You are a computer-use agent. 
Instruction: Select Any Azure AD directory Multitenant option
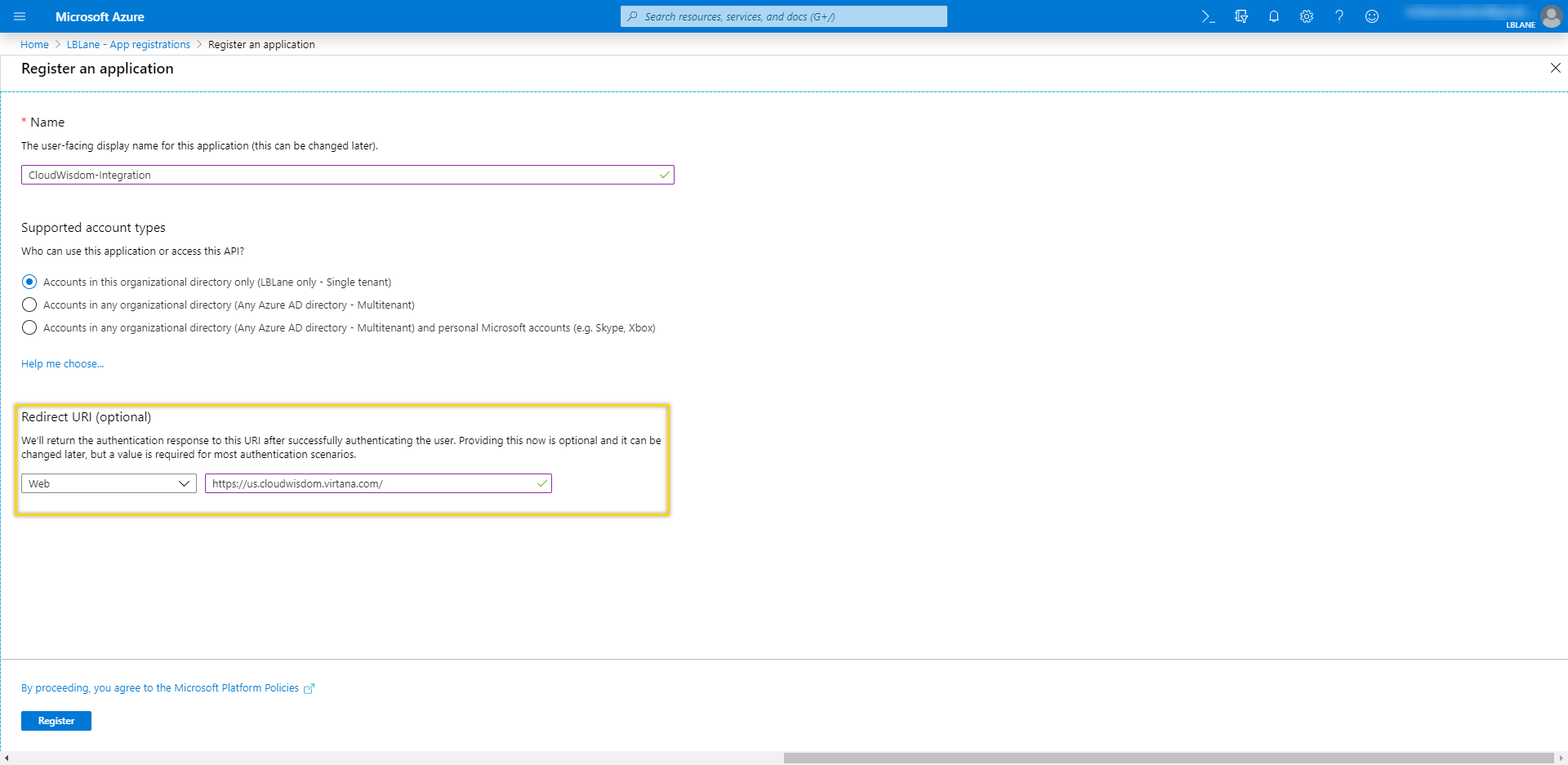29,305
